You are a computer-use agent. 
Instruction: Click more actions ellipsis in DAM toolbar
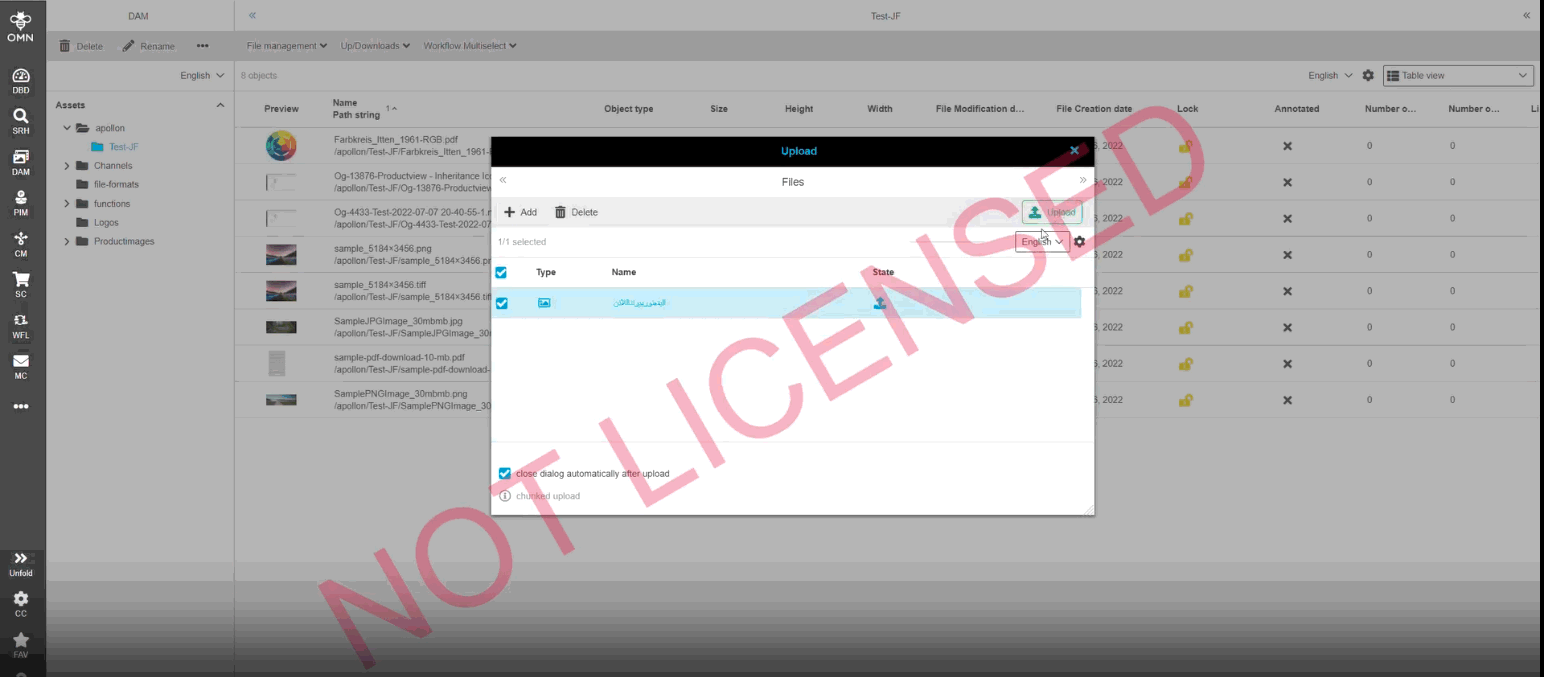point(202,46)
